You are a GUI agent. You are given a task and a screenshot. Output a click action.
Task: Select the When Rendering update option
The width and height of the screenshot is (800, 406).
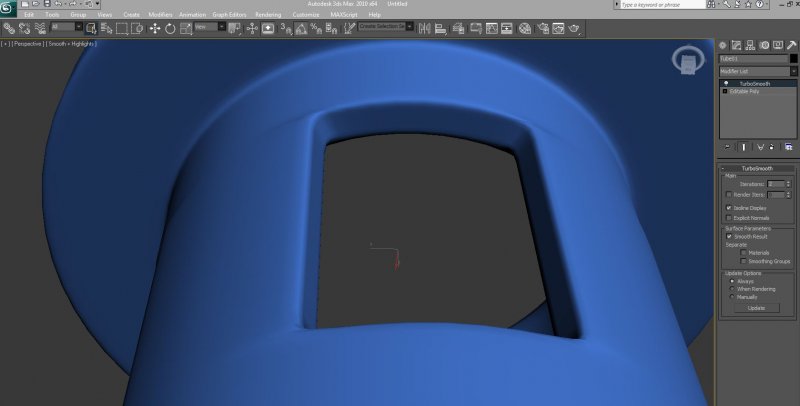(x=732, y=289)
